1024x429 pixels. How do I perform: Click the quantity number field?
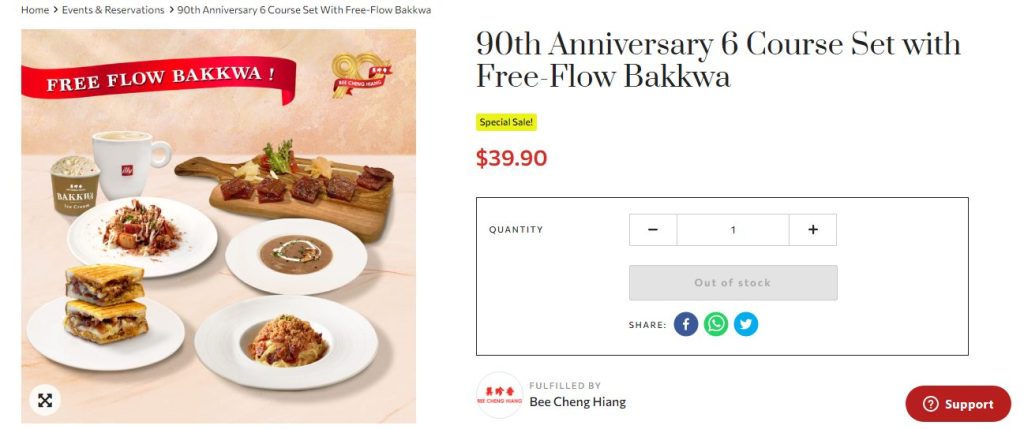pyautogui.click(x=733, y=230)
